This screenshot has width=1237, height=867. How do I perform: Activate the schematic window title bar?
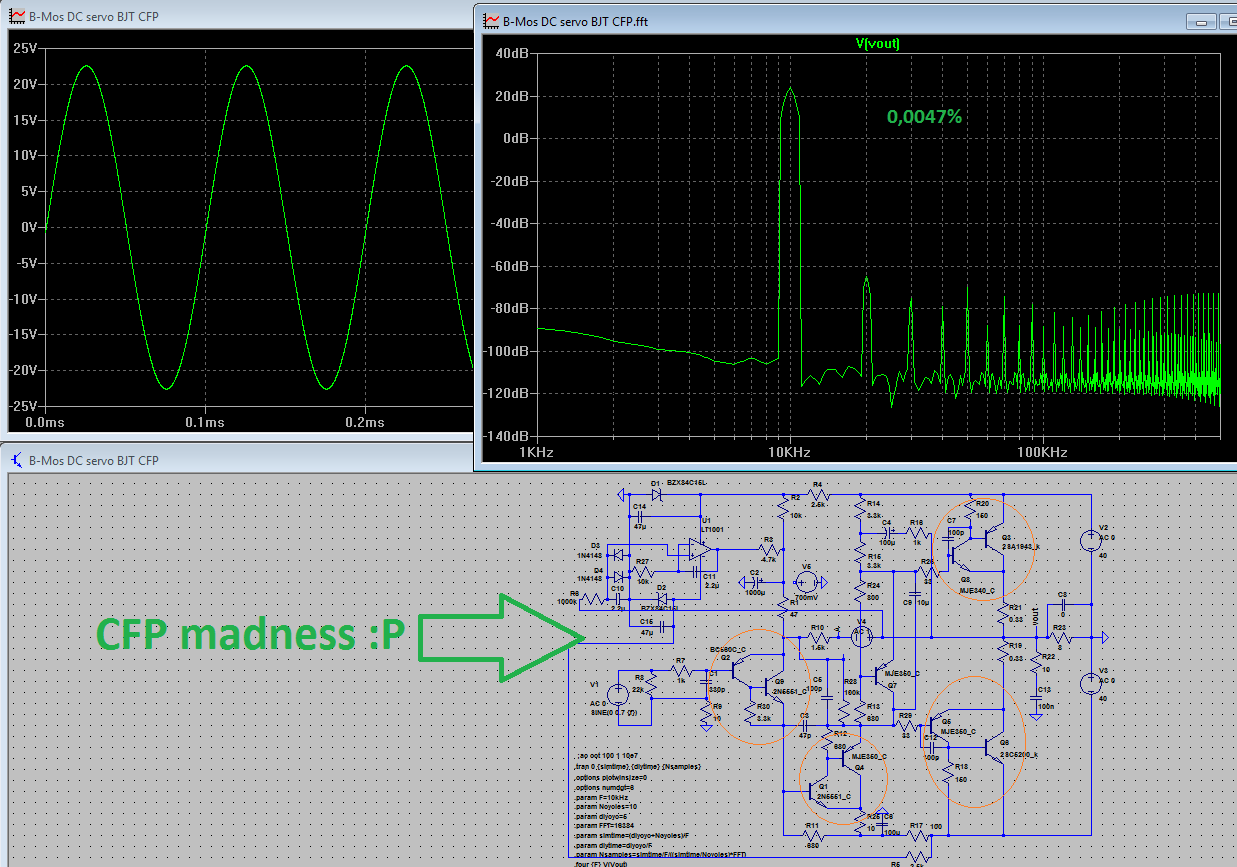coord(238,461)
